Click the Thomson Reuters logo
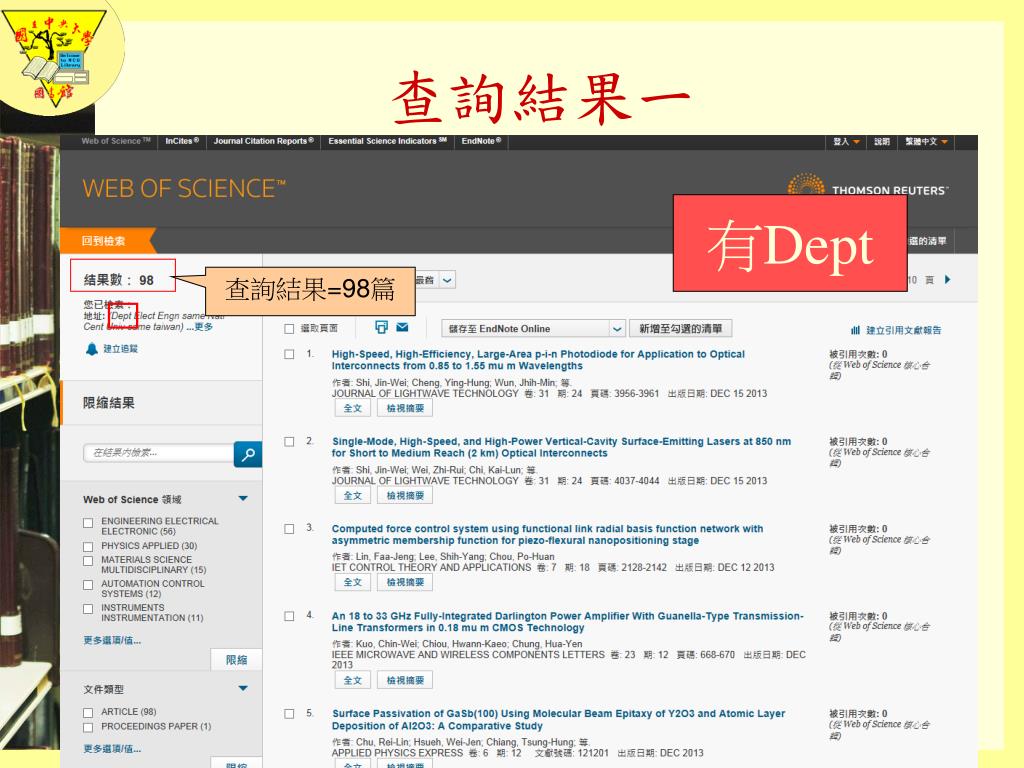1024x768 pixels. click(x=868, y=185)
